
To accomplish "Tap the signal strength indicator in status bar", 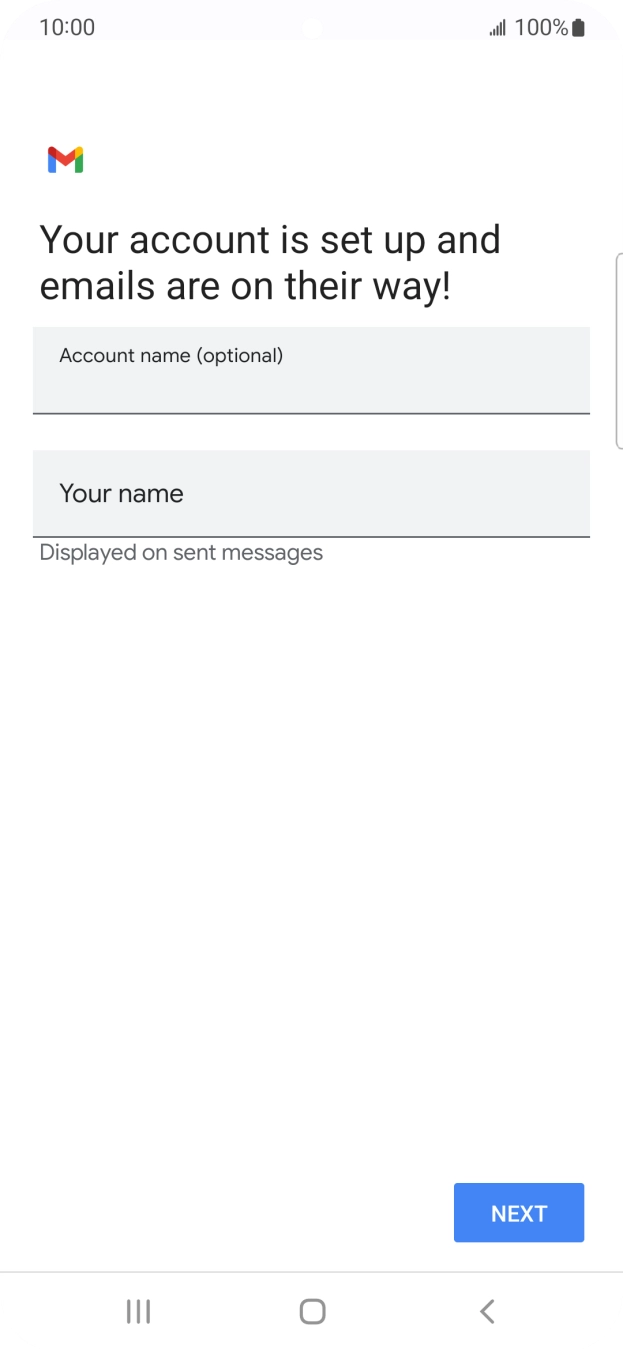I will point(497,27).
